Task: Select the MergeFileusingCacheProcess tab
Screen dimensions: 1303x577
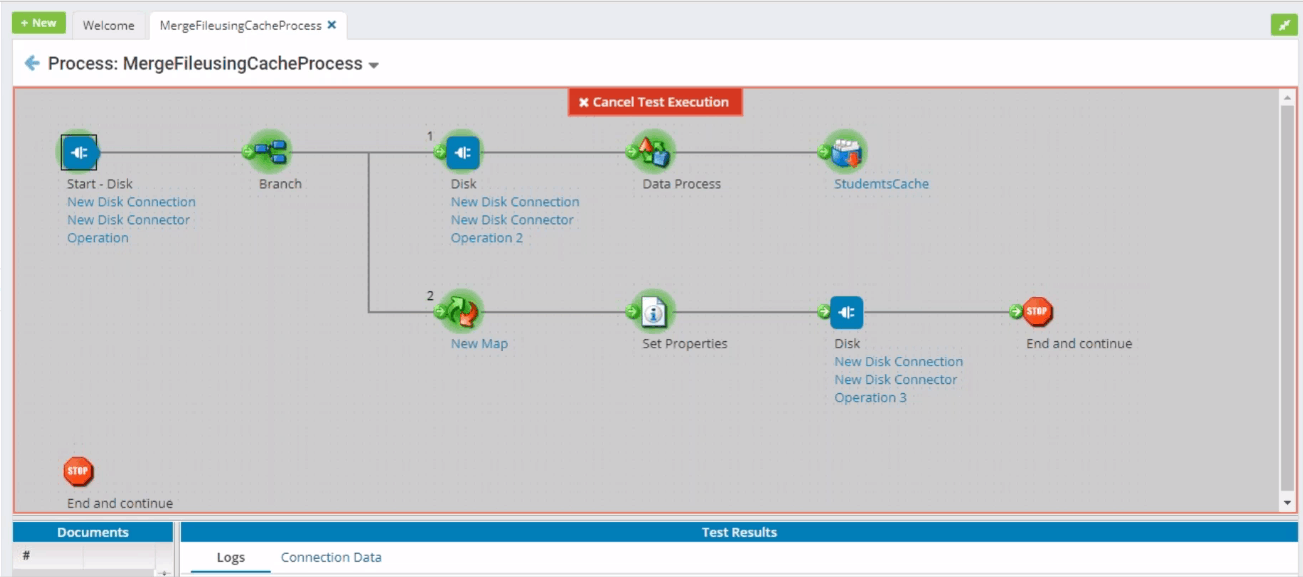Action: coord(241,26)
